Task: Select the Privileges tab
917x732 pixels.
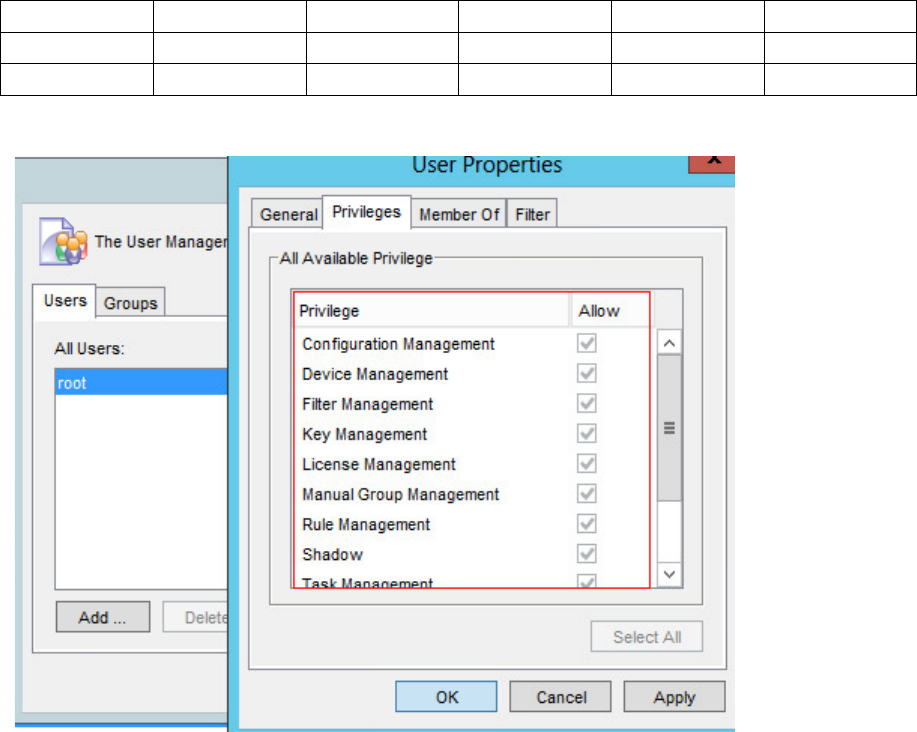Action: click(x=367, y=212)
